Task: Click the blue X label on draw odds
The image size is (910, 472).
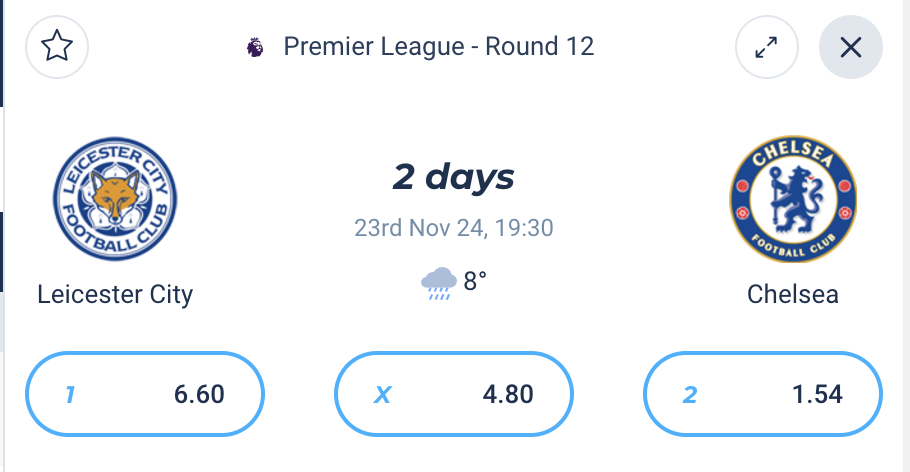Action: (382, 395)
